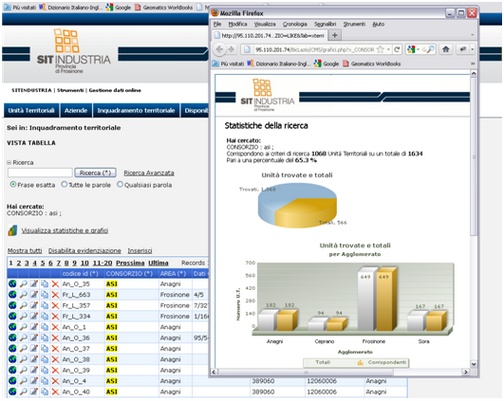The image size is (504, 401).
Task: Open the URL bar history dropdown arrow
Action: (389, 49)
